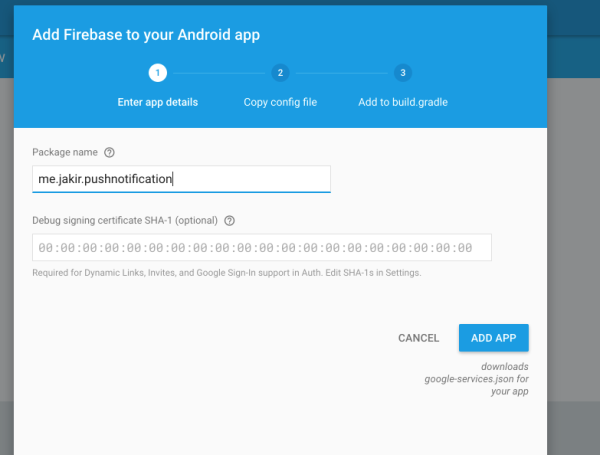Select the "Enter app details" step label
The height and width of the screenshot is (455, 600).
pyautogui.click(x=156, y=102)
